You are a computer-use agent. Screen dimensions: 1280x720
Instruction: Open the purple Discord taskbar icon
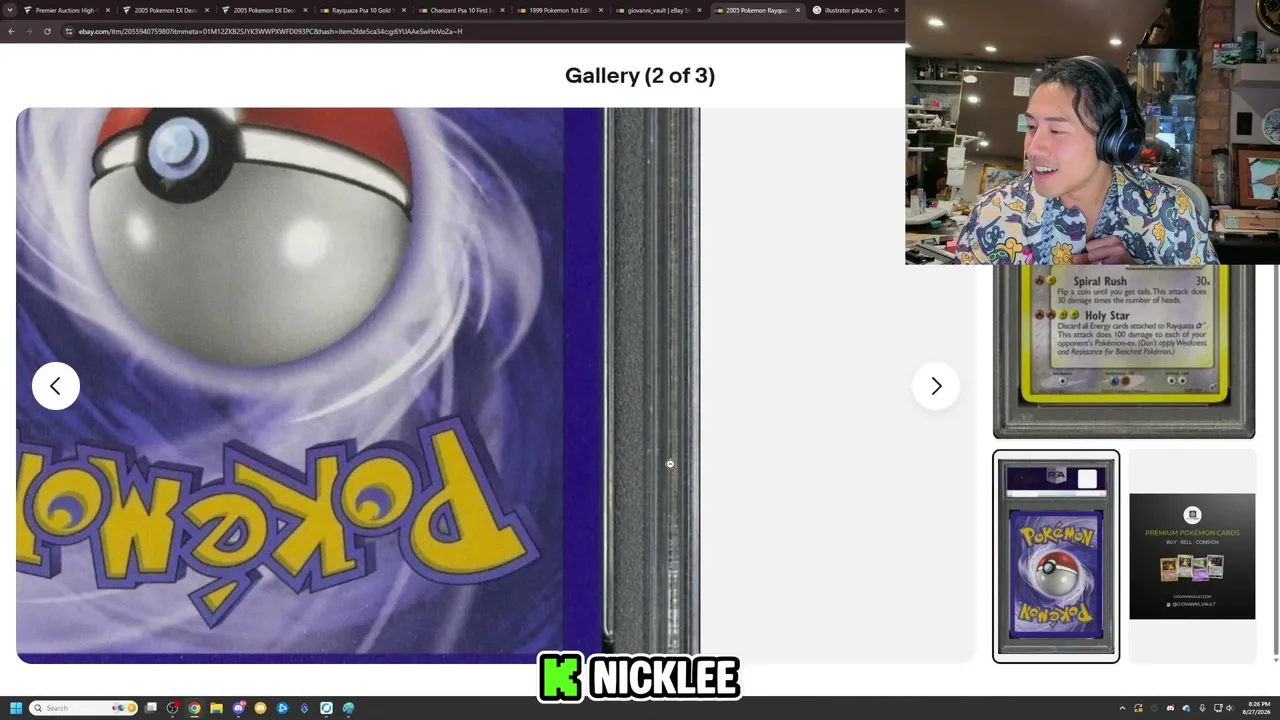click(x=239, y=708)
